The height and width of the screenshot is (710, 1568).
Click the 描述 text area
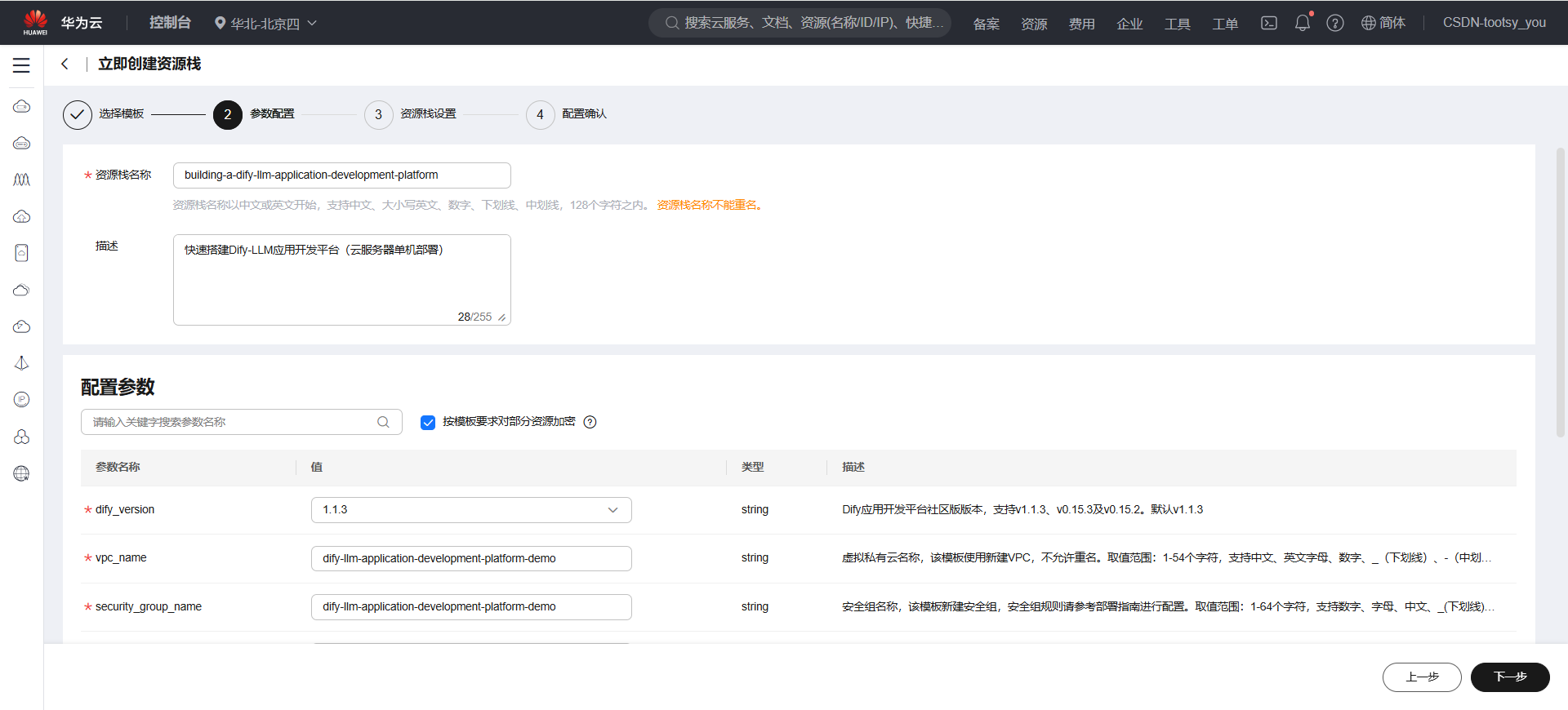point(342,280)
